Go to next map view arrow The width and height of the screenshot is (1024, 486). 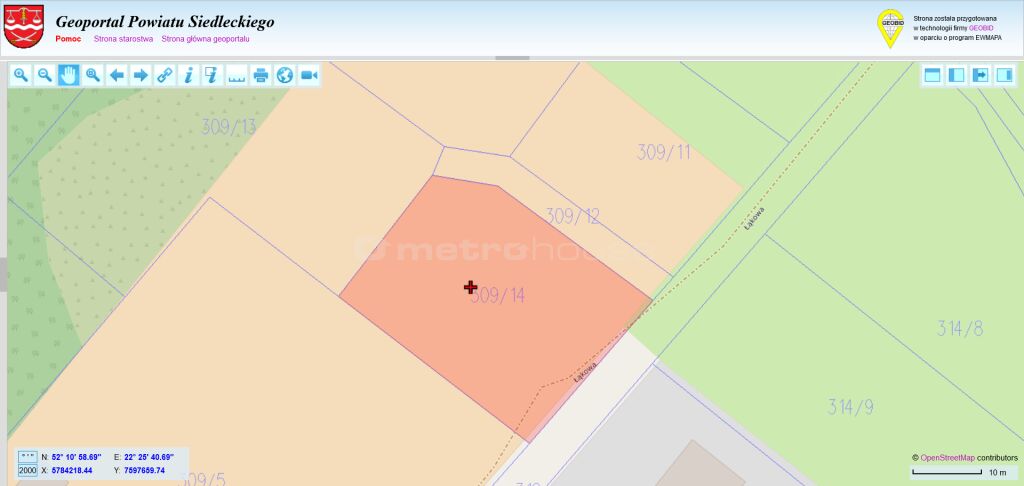(x=140, y=75)
